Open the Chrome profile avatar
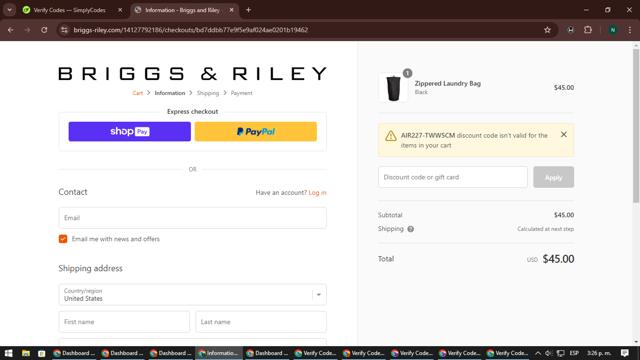Screen dimensions: 640x360 click(613, 30)
